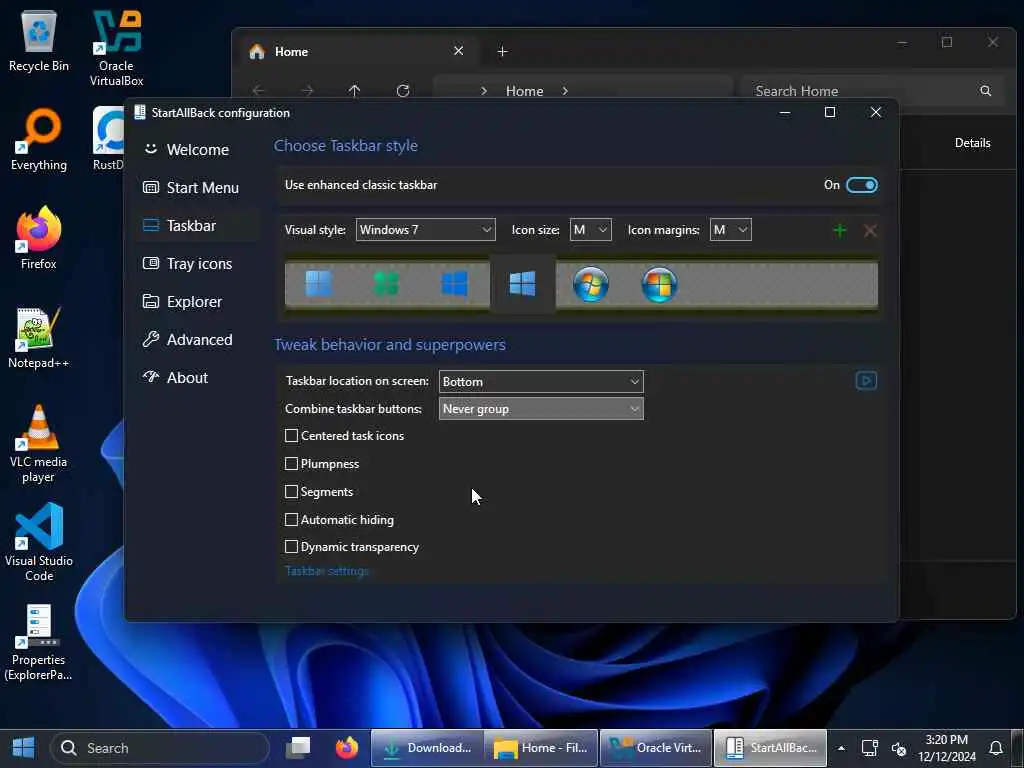Screen dimensions: 1024x768
Task: Open Properties ExplorerPatcher desktop shortcut
Action: [x=39, y=643]
